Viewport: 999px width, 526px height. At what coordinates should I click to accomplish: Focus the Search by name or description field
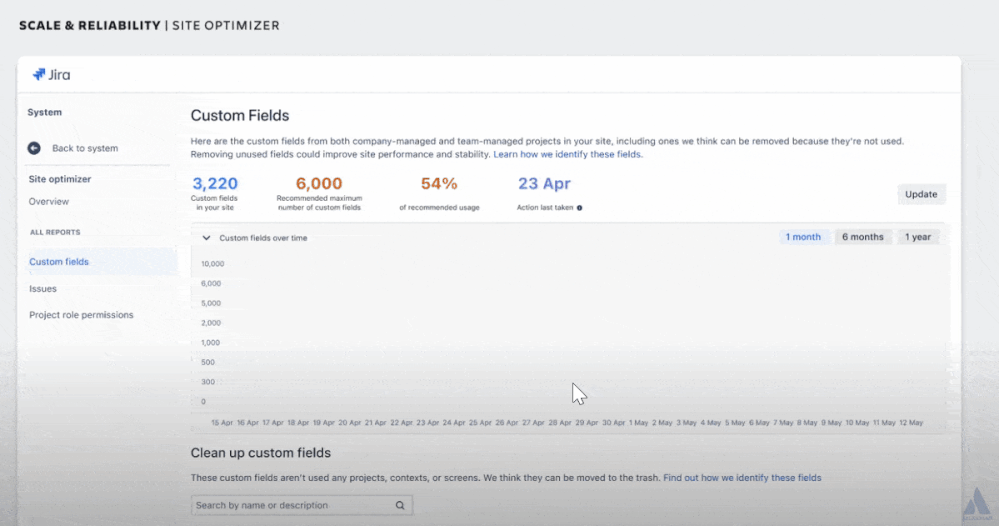pyautogui.click(x=301, y=505)
